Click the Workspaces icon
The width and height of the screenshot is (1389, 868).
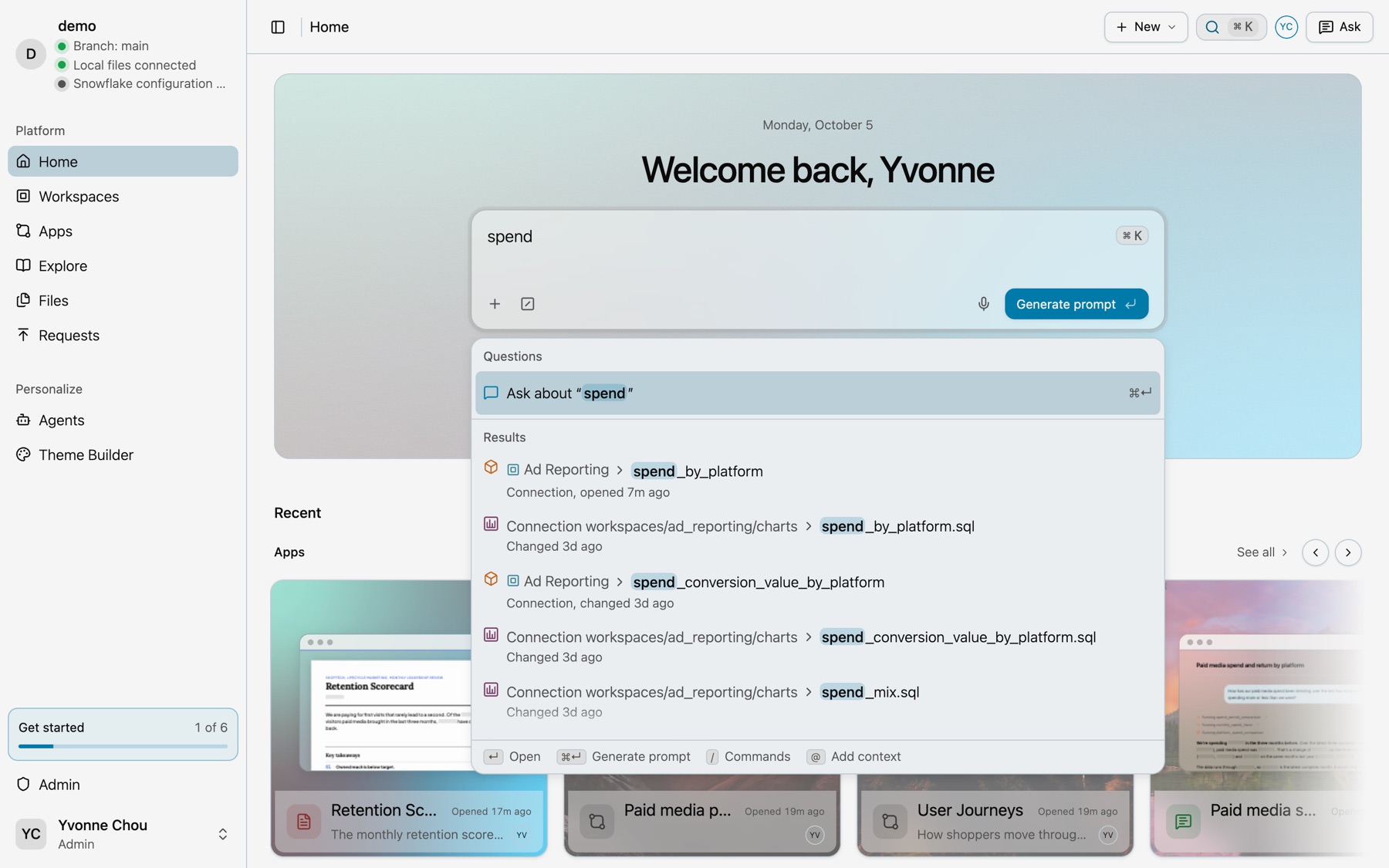point(23,196)
